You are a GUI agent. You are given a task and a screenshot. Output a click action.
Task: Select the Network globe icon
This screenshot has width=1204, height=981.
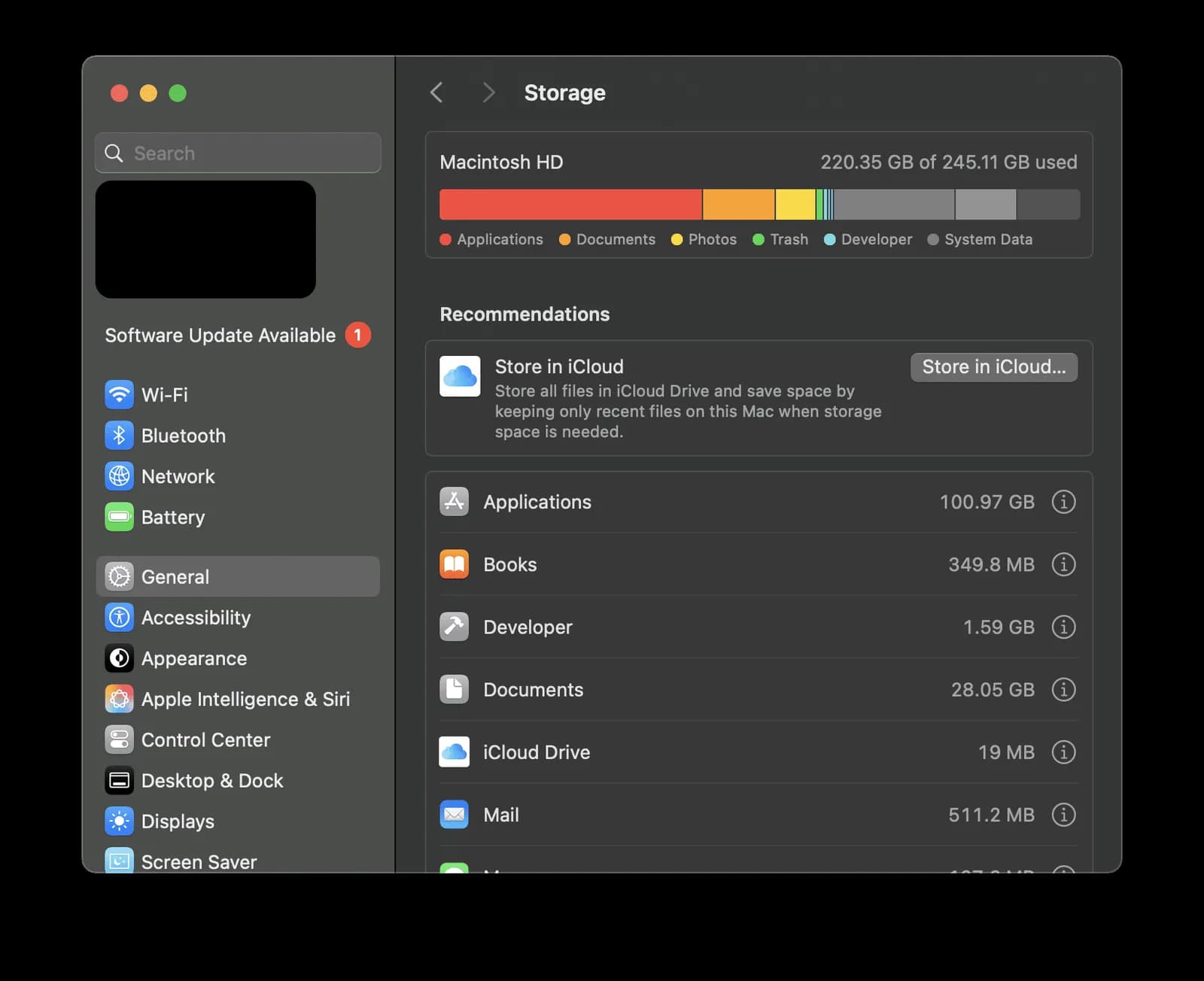pos(119,476)
